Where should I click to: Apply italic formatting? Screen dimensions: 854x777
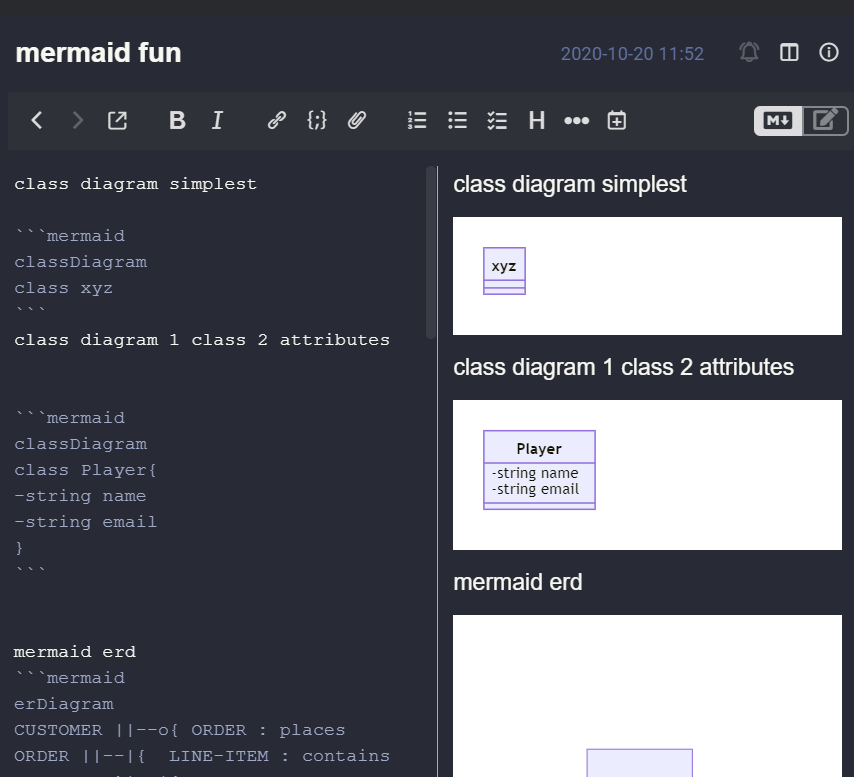coord(216,120)
